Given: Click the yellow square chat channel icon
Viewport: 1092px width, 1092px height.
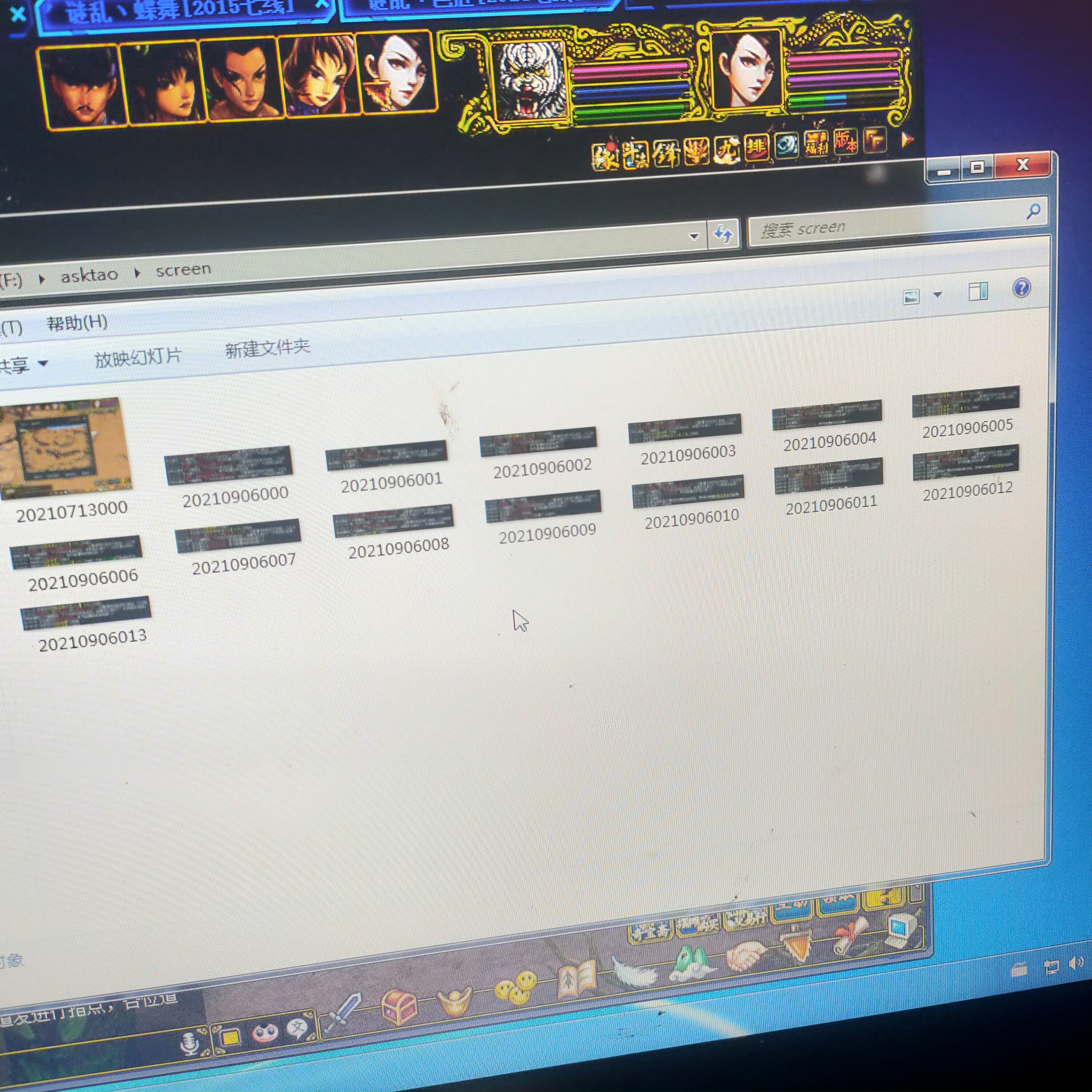Looking at the screenshot, I should [230, 1038].
